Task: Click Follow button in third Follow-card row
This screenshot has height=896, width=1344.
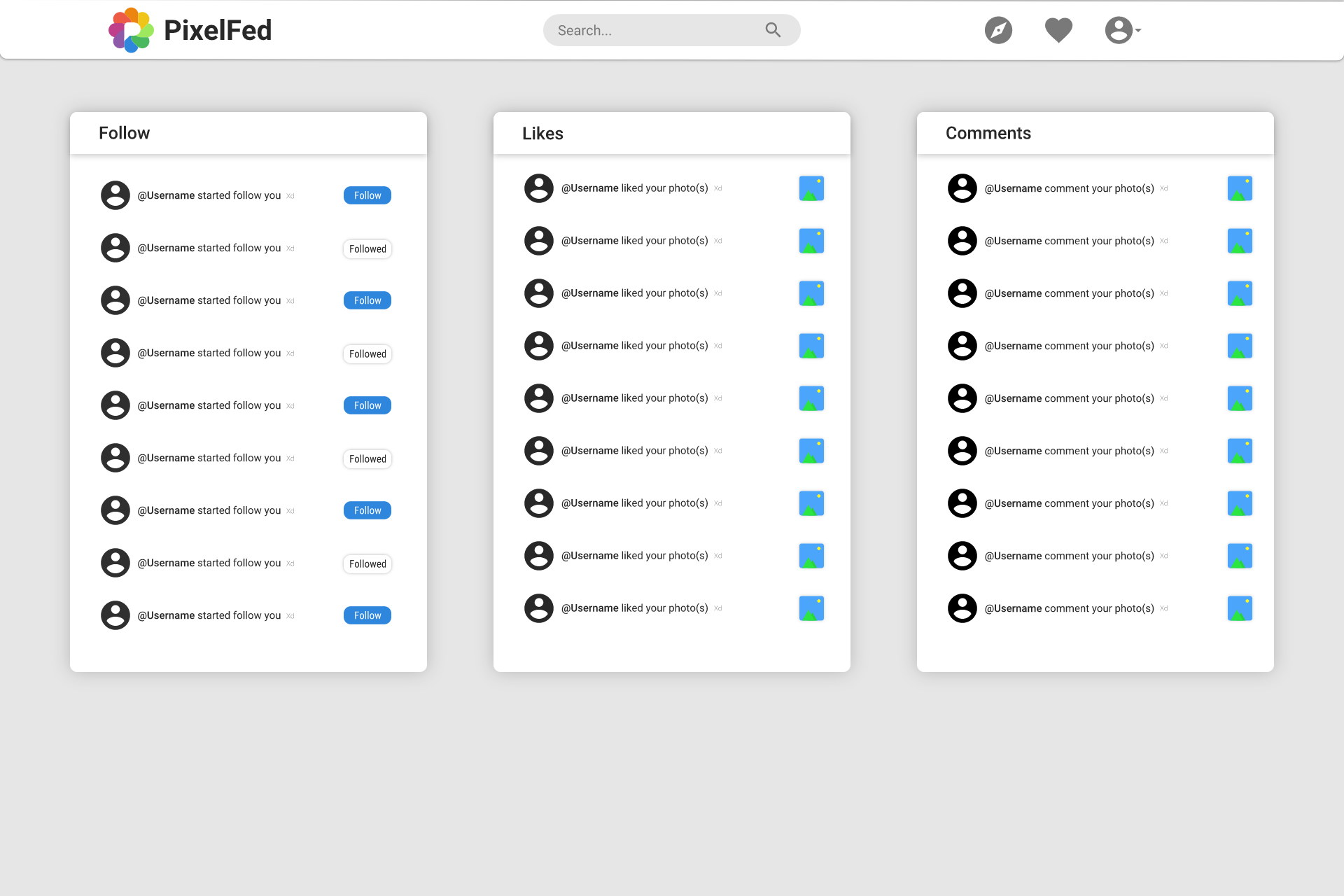Action: click(367, 300)
